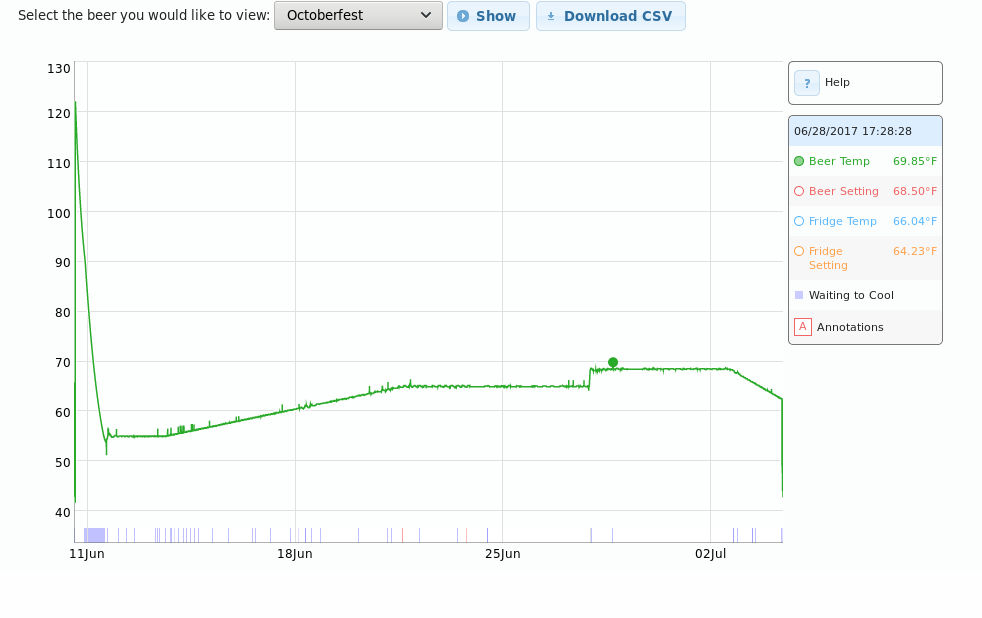Click the 40 y-axis label

tap(63, 513)
